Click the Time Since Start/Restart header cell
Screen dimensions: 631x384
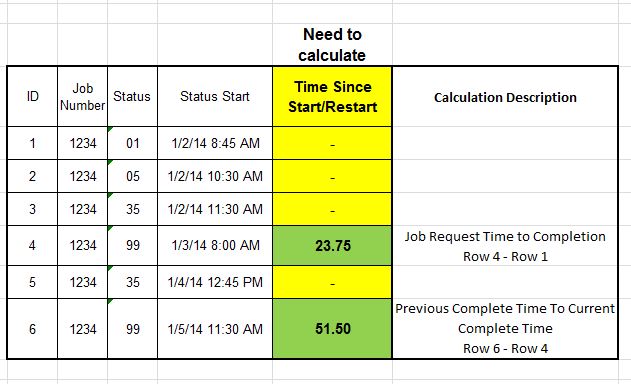[x=332, y=97]
